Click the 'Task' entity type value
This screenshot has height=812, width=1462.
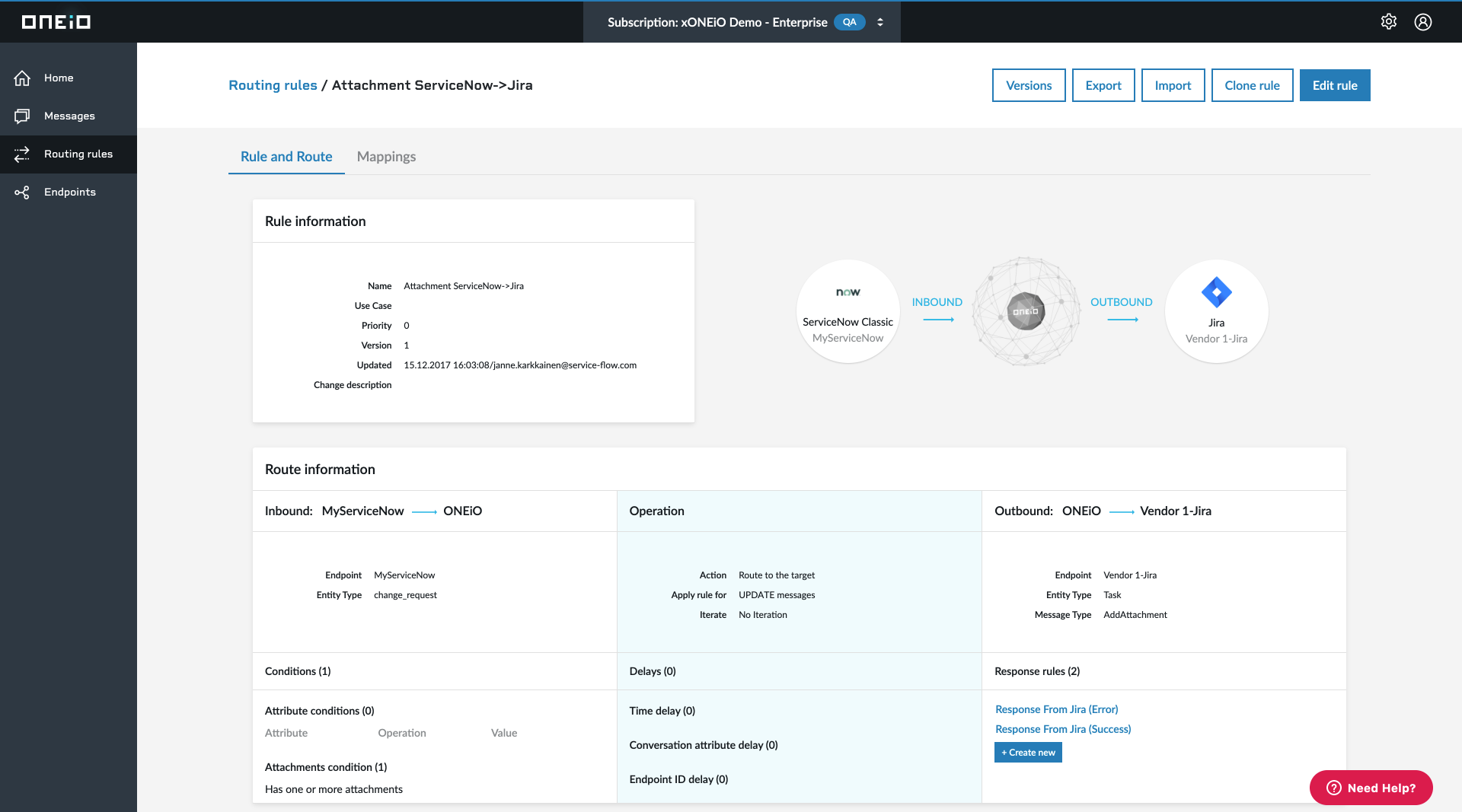coord(1112,595)
